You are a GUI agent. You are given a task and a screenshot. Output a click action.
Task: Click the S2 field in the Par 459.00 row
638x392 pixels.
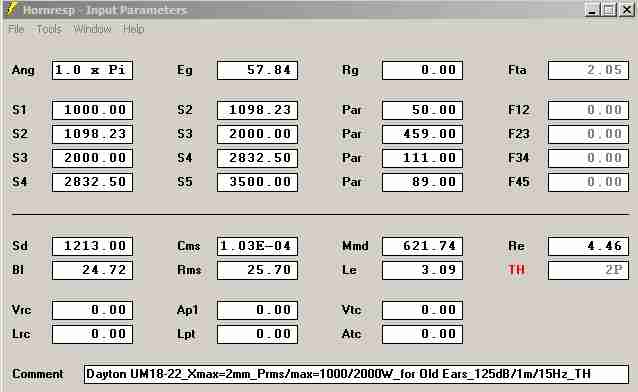pyautogui.click(x=92, y=134)
